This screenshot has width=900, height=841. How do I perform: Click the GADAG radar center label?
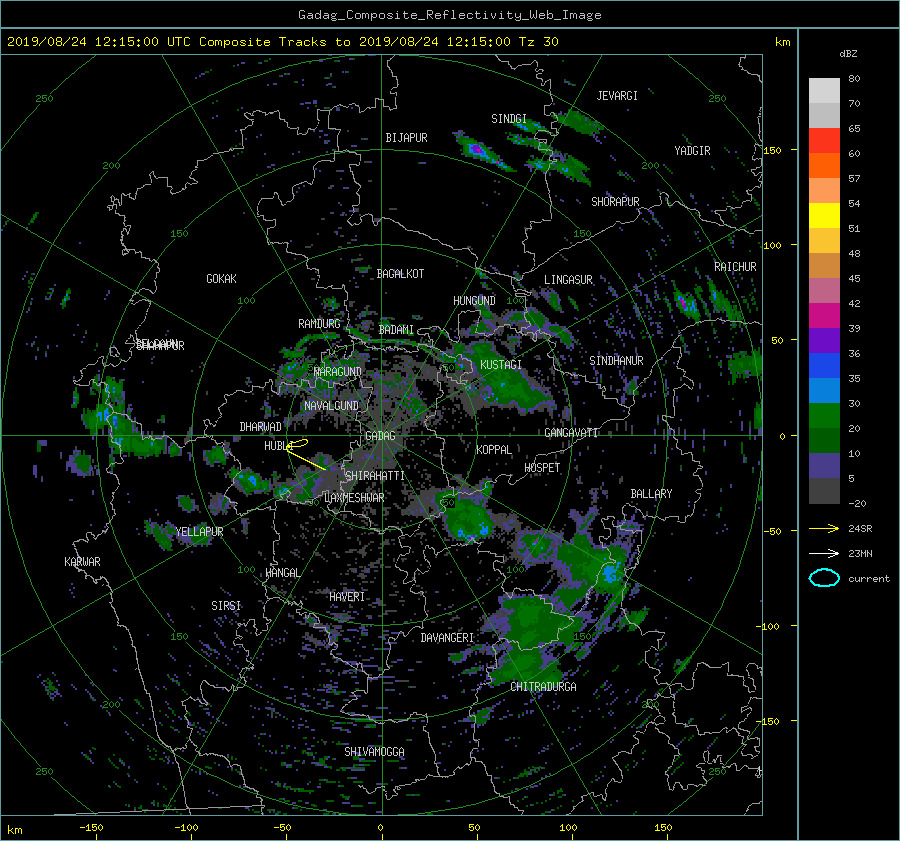tap(380, 436)
